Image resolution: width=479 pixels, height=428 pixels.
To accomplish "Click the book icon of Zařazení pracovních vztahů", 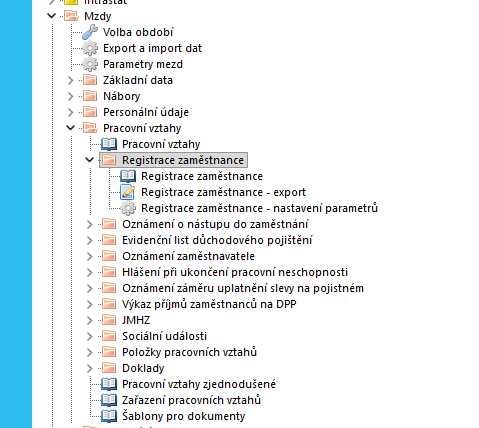I will point(109,400).
